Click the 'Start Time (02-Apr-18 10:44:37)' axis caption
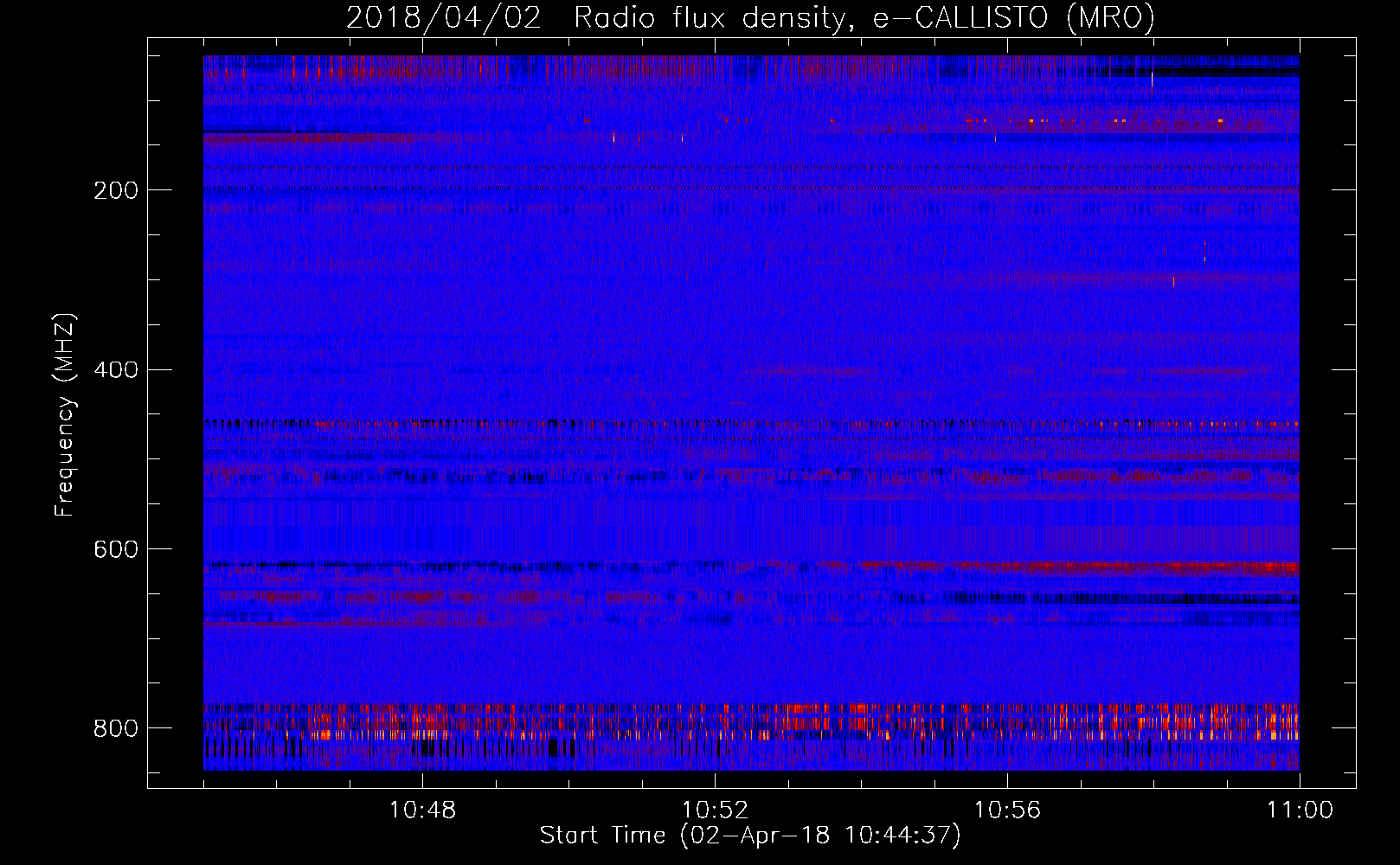 coord(750,836)
